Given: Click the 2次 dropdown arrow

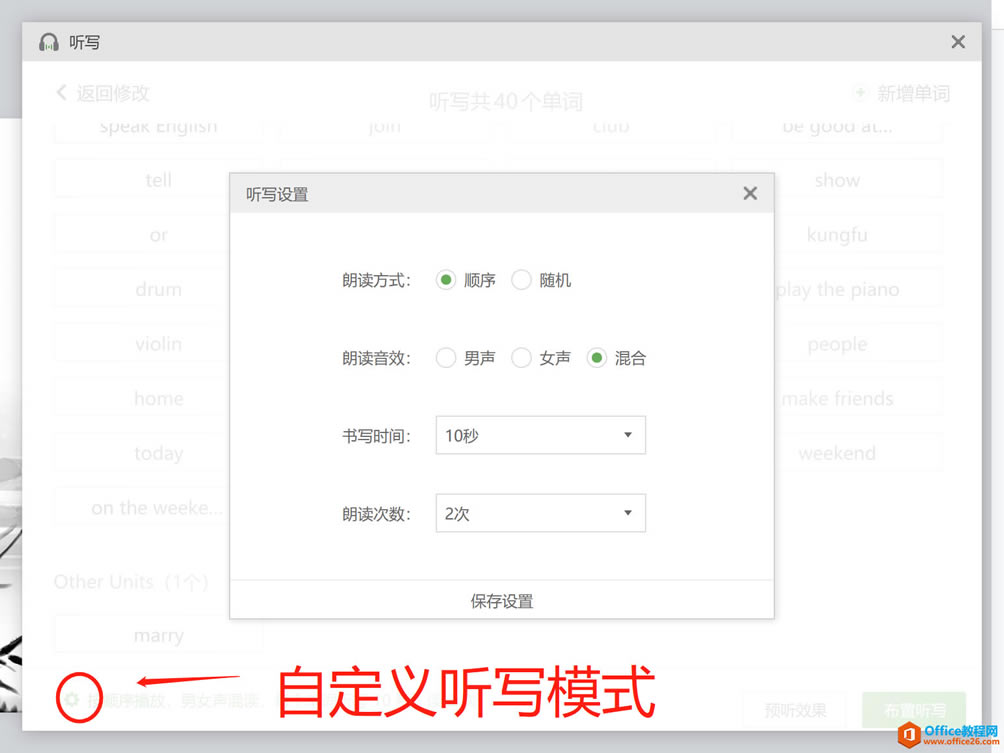Looking at the screenshot, I should click(x=628, y=513).
